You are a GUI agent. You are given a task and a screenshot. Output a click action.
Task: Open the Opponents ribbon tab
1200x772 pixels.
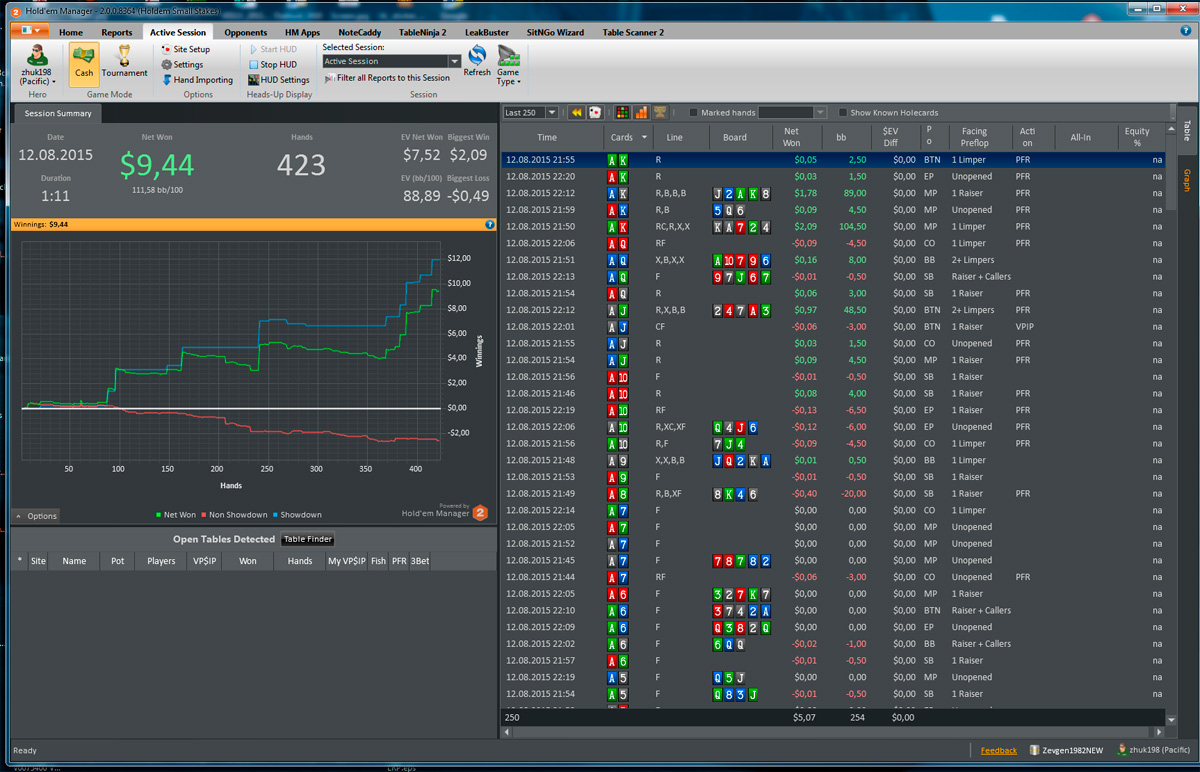click(245, 32)
